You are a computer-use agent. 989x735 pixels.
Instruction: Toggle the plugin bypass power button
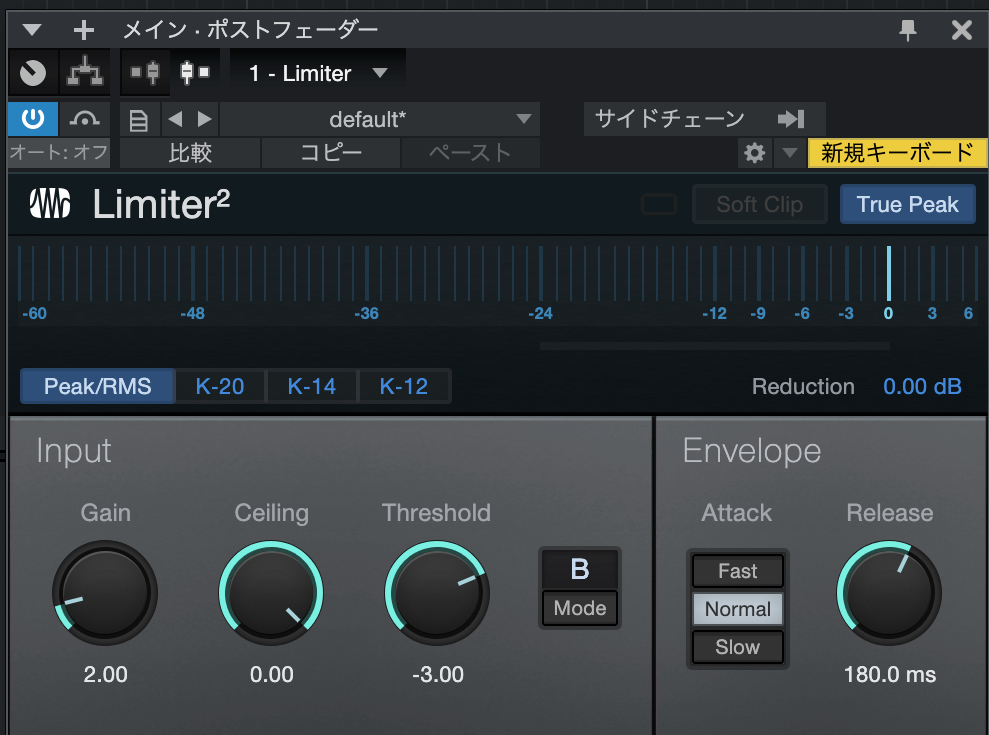[31, 118]
